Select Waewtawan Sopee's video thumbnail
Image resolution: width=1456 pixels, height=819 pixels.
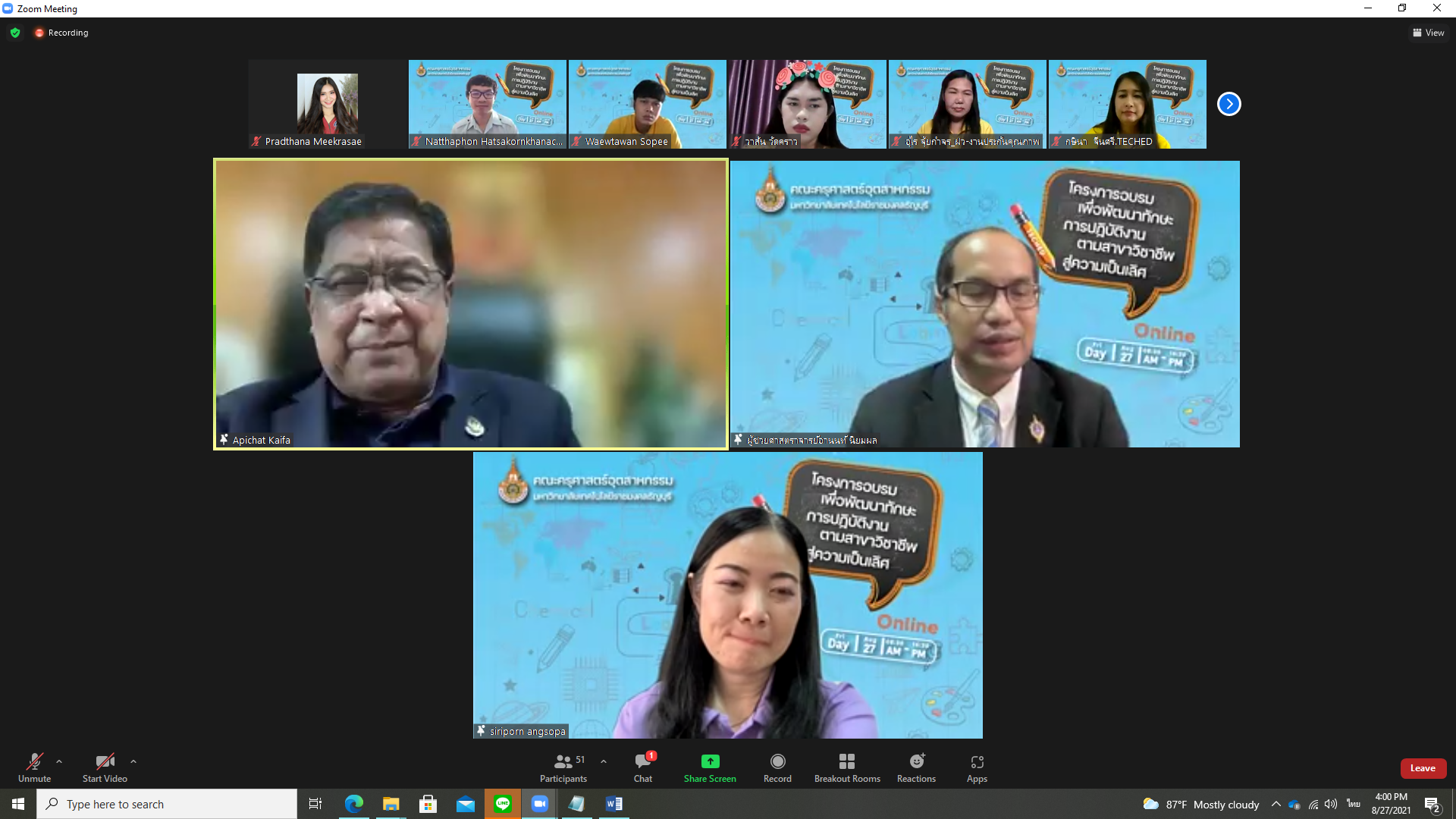coord(647,104)
